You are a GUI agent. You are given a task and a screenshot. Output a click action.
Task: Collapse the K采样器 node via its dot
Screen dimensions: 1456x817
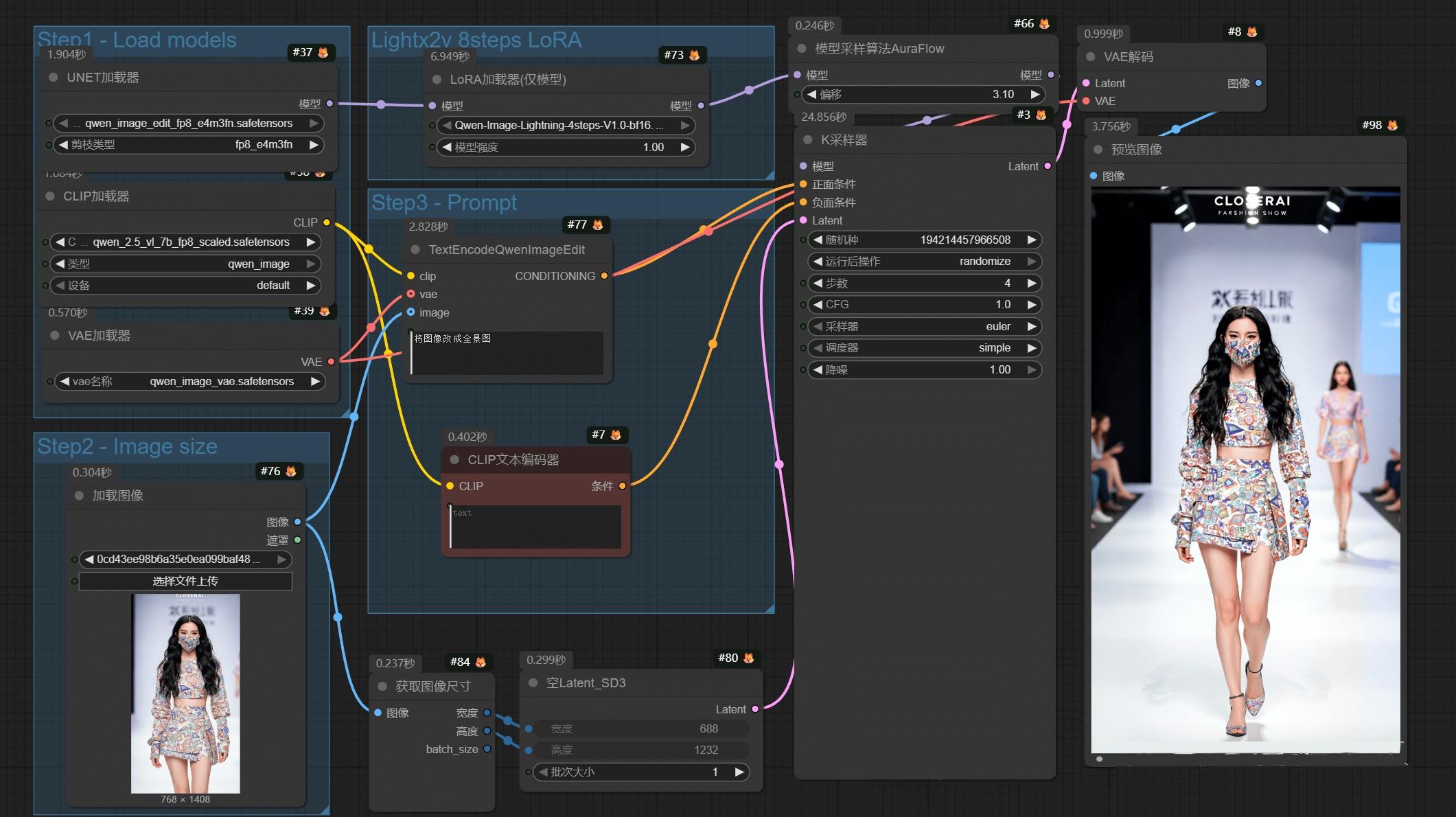[808, 140]
